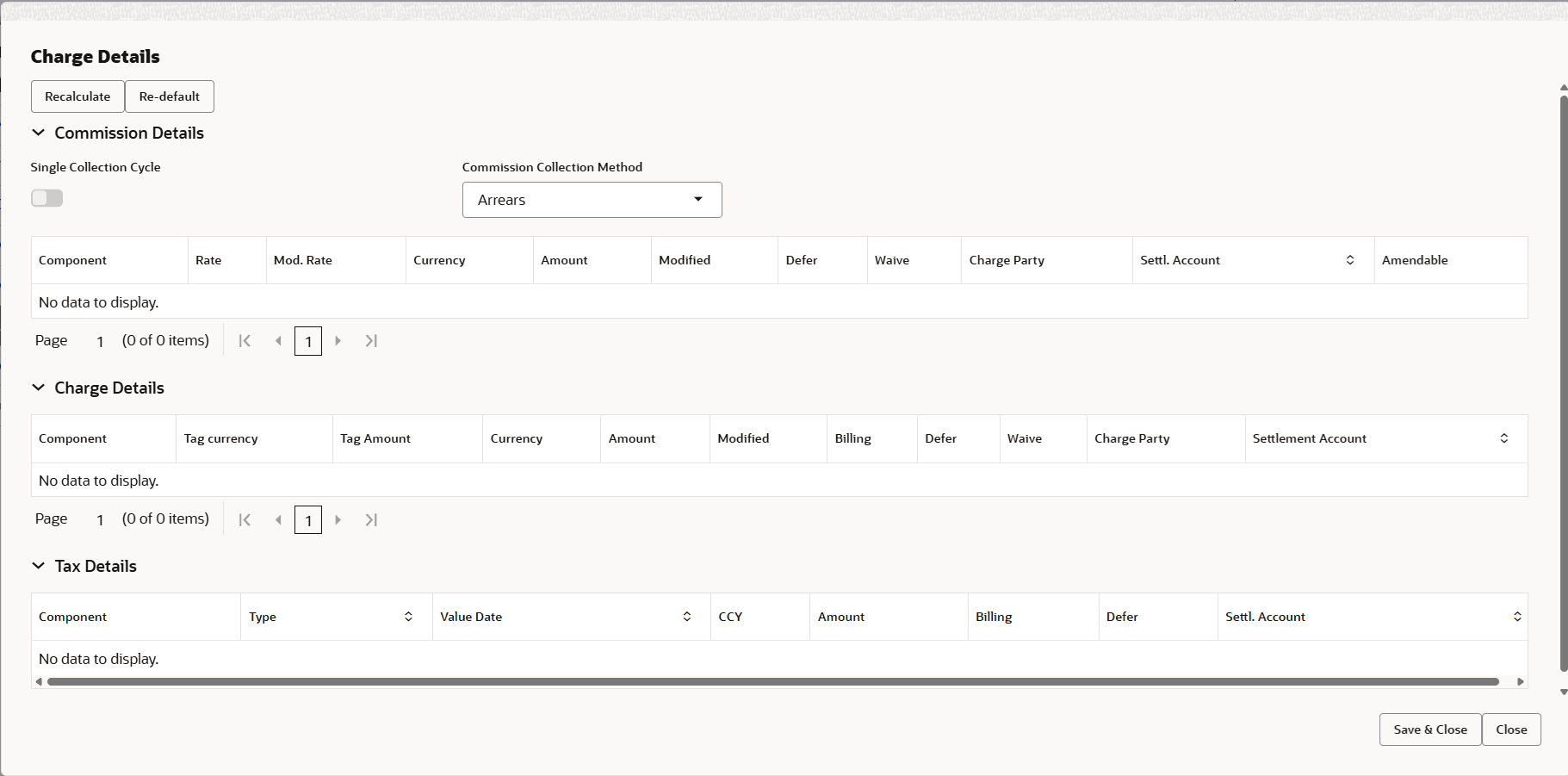Click the Recalculate button

[77, 96]
